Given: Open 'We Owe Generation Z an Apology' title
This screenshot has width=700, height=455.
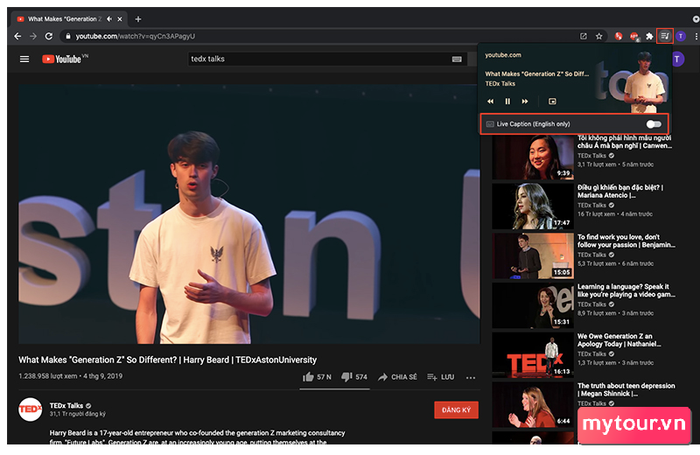Looking at the screenshot, I should [x=619, y=340].
